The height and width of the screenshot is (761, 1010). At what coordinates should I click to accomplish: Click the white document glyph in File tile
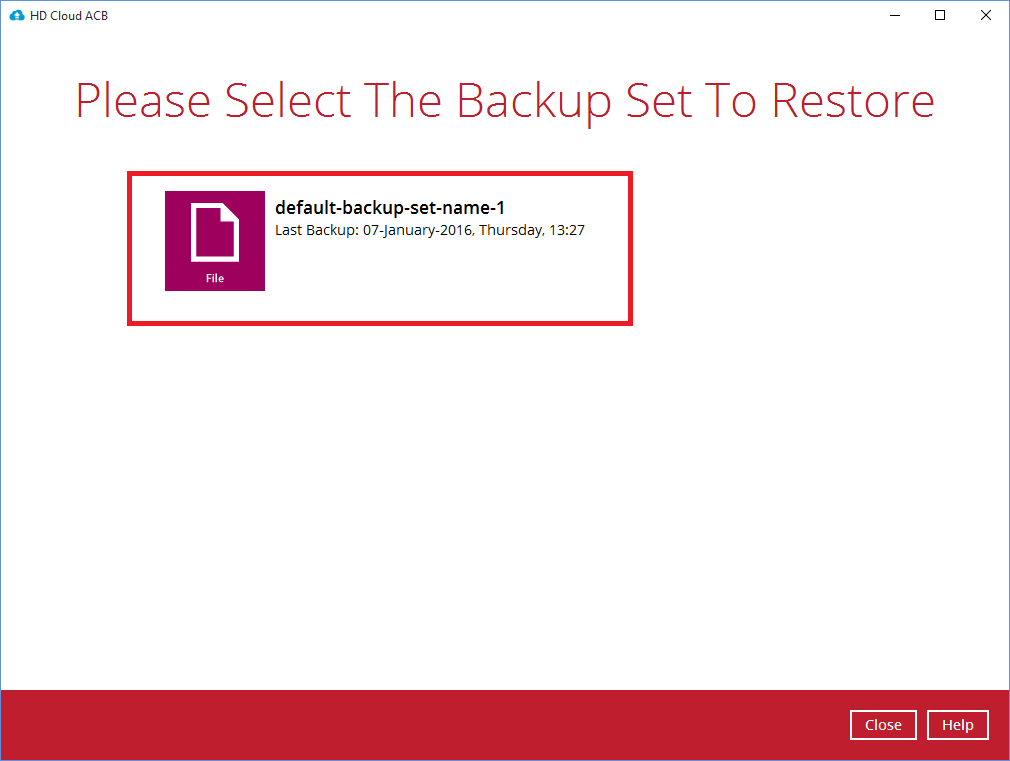pos(214,232)
